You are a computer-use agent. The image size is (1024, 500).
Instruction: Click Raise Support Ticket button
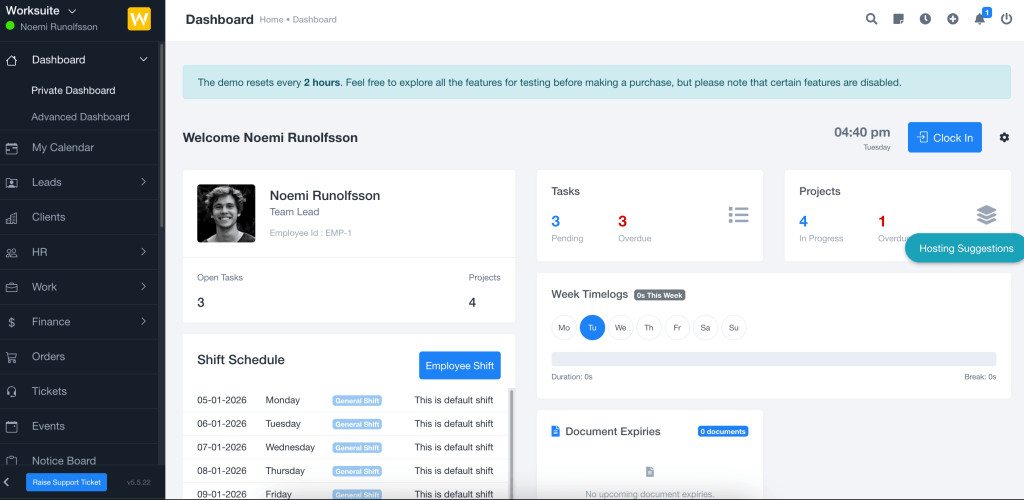pyautogui.click(x=66, y=482)
